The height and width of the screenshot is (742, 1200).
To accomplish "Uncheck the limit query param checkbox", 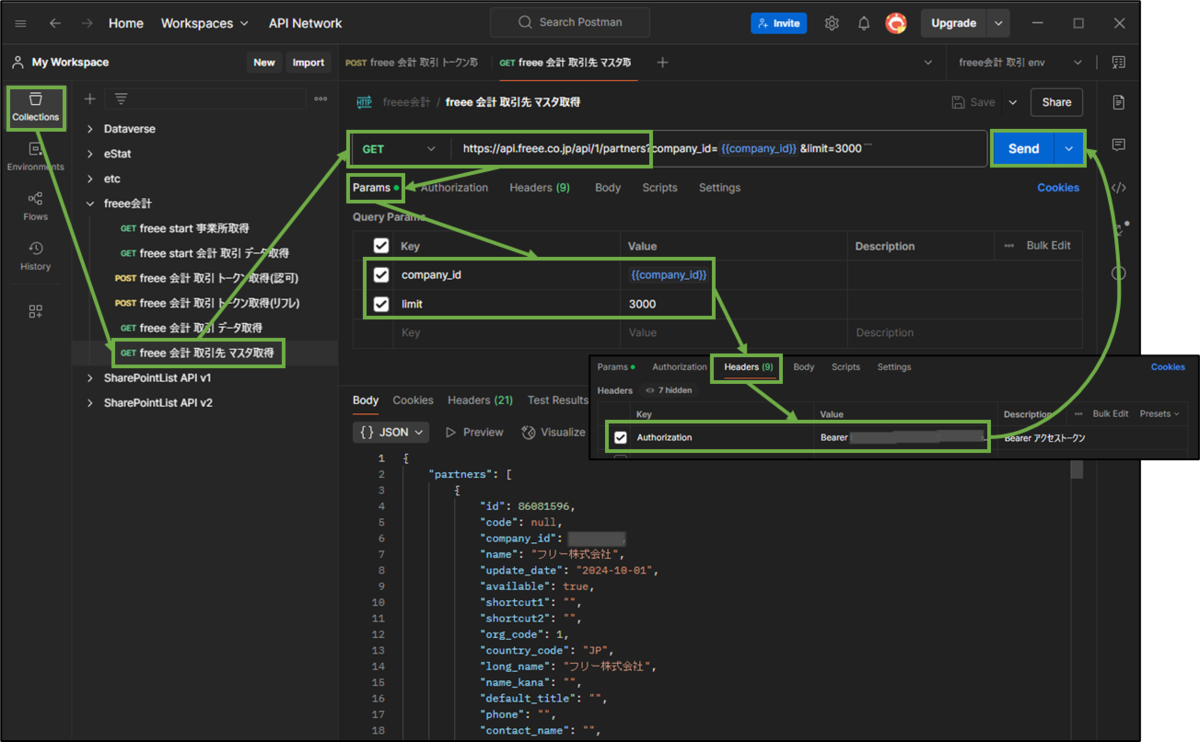I will pyautogui.click(x=381, y=303).
